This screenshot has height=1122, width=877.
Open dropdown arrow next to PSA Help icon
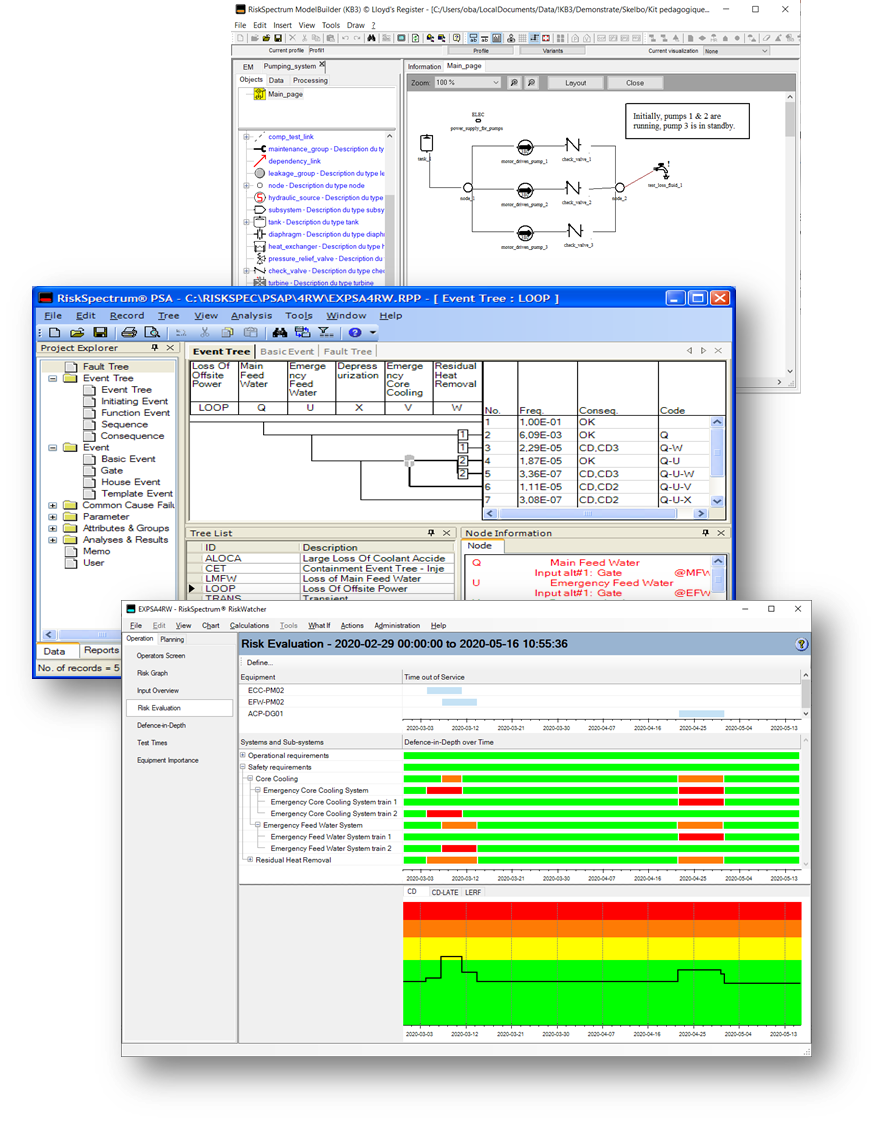click(x=373, y=333)
